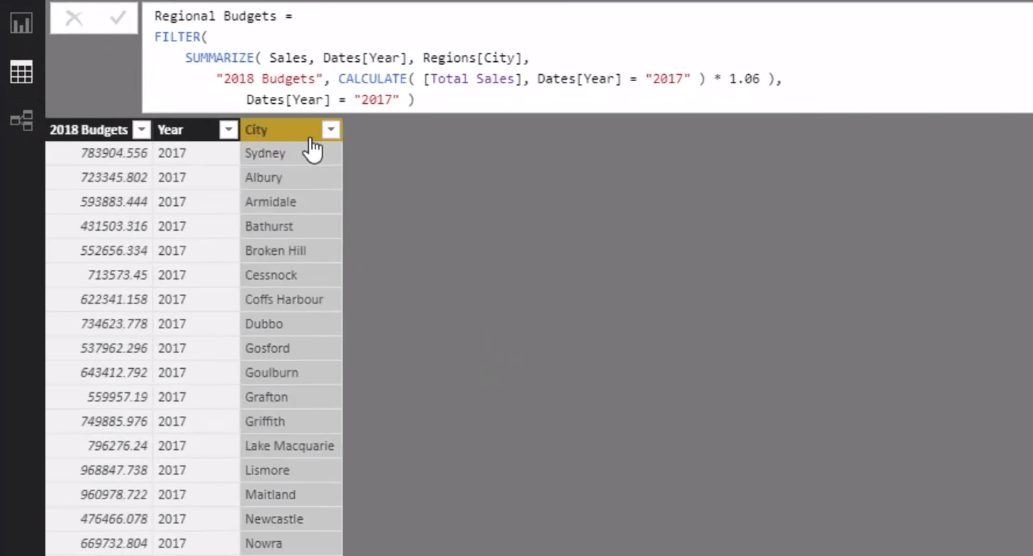Select budget value 960978.722
This screenshot has height=556, width=1033.
99,494
